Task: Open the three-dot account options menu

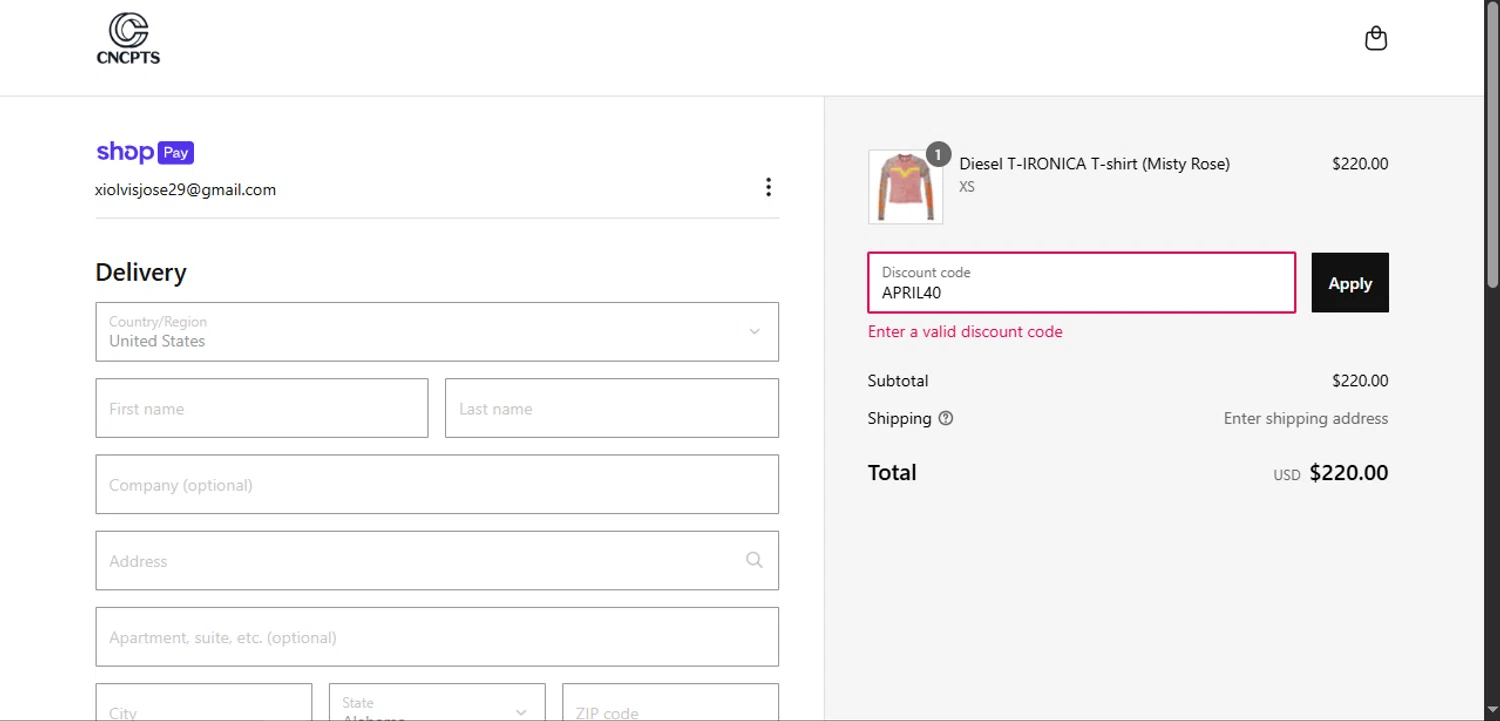Action: (x=768, y=187)
